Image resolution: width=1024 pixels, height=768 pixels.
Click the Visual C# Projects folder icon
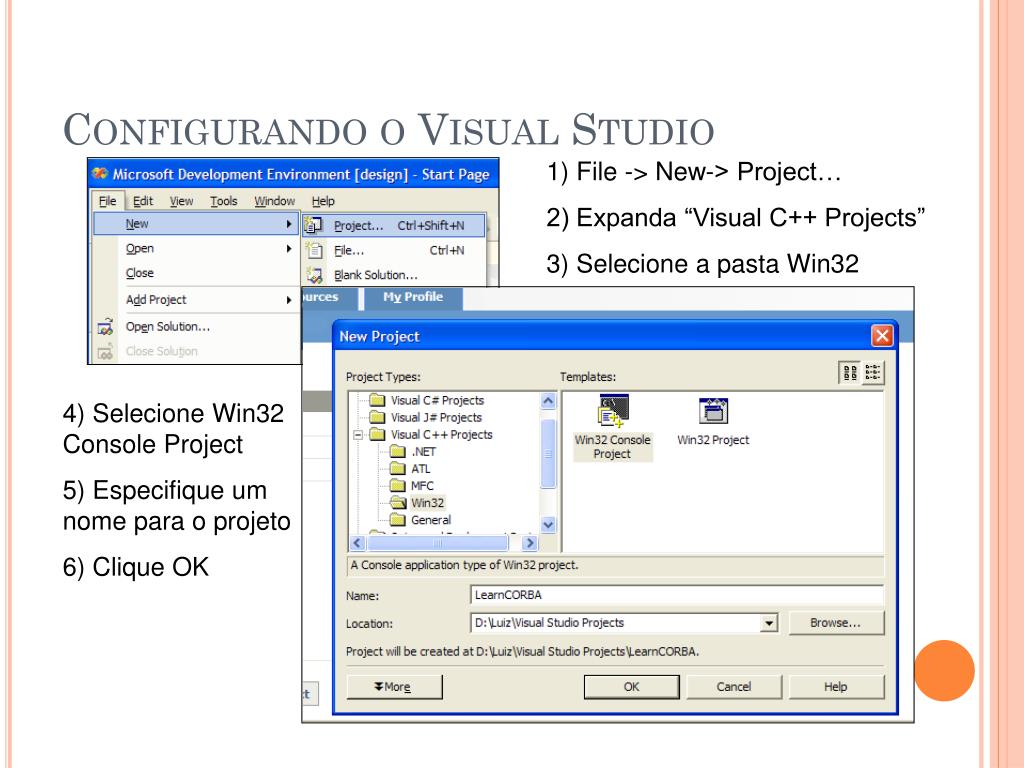click(377, 400)
